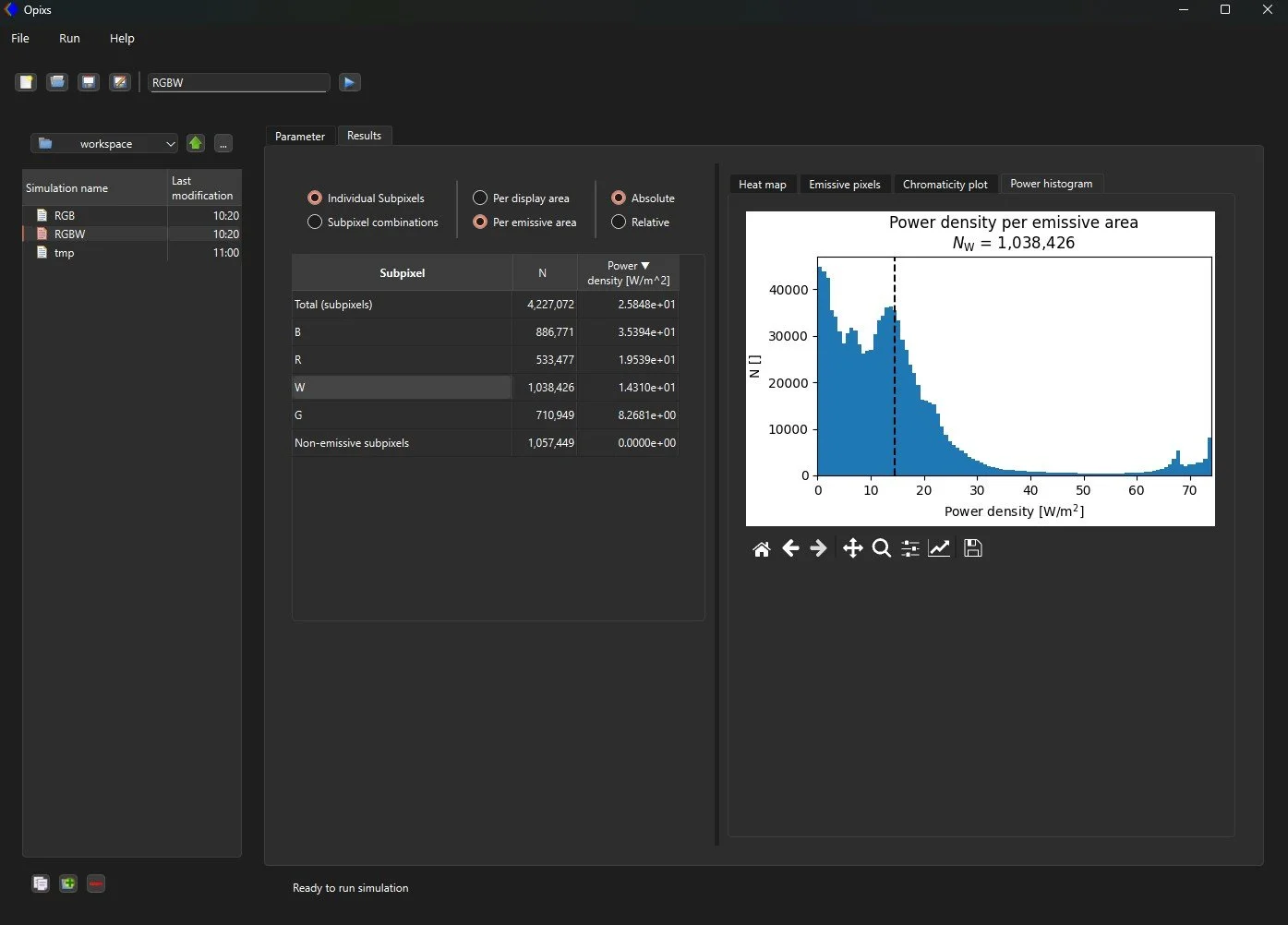Click the edit parameters icon next to save
The image size is (1288, 925).
(x=119, y=82)
